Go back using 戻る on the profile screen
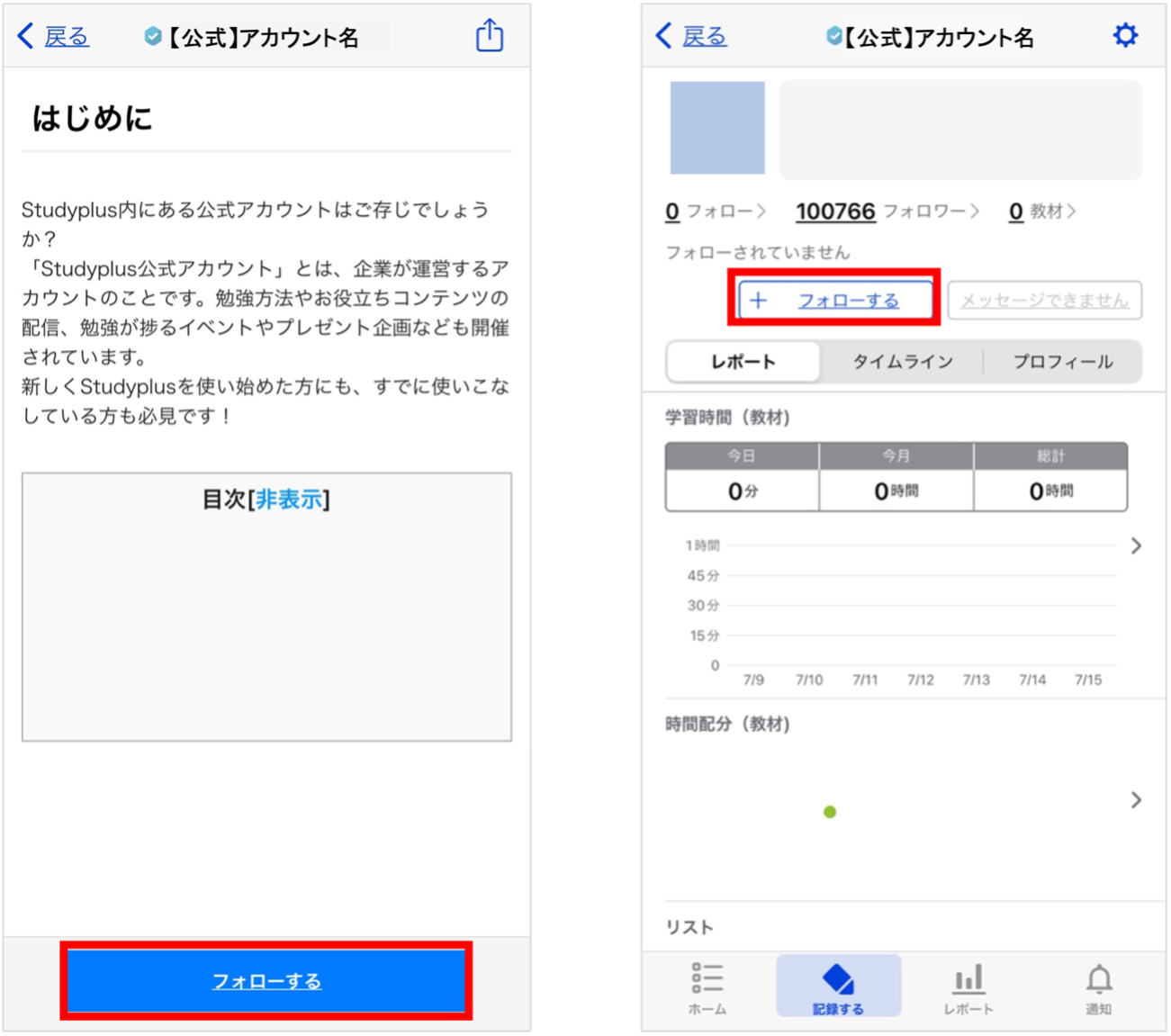This screenshot has width=1171, height=1036. tap(691, 36)
